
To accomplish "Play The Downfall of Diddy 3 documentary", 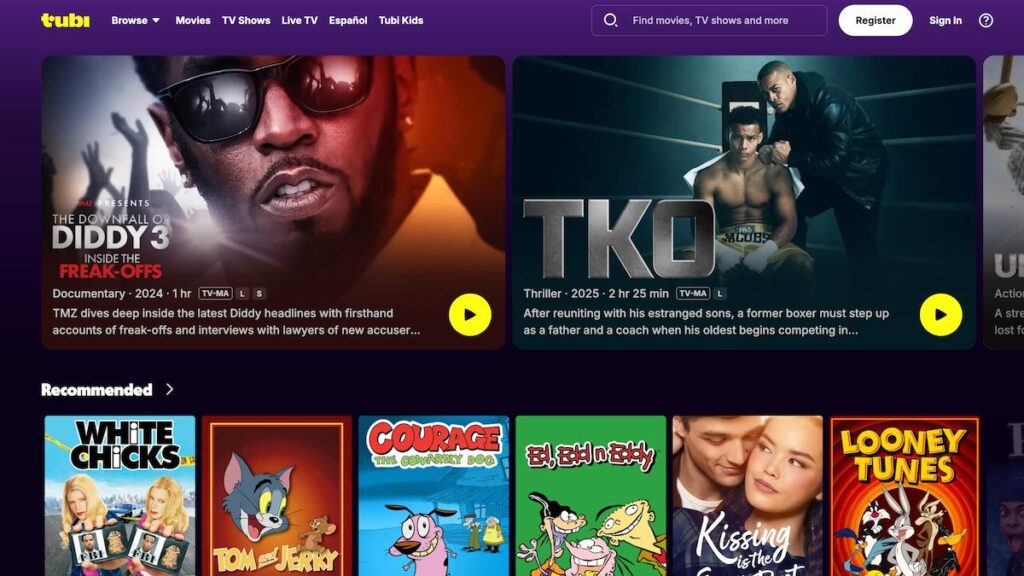I will tap(470, 315).
